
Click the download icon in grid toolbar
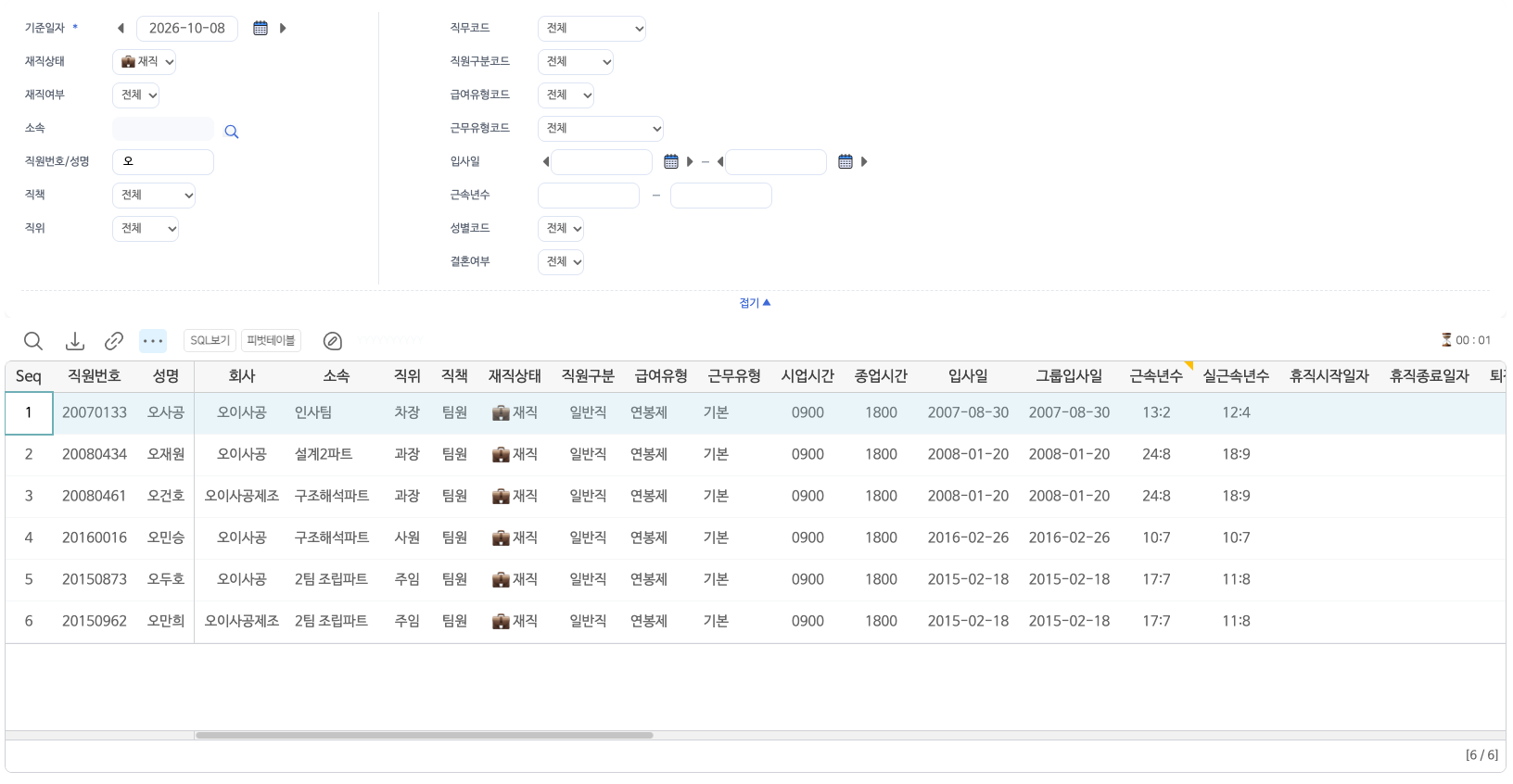click(75, 341)
